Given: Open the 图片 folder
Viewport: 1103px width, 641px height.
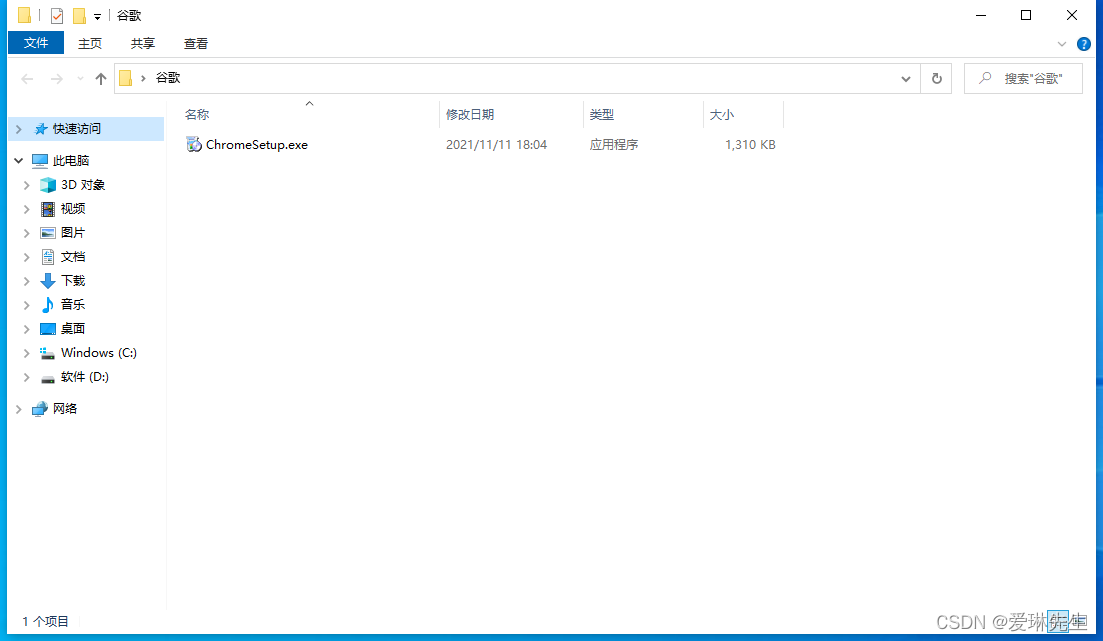Looking at the screenshot, I should (72, 232).
